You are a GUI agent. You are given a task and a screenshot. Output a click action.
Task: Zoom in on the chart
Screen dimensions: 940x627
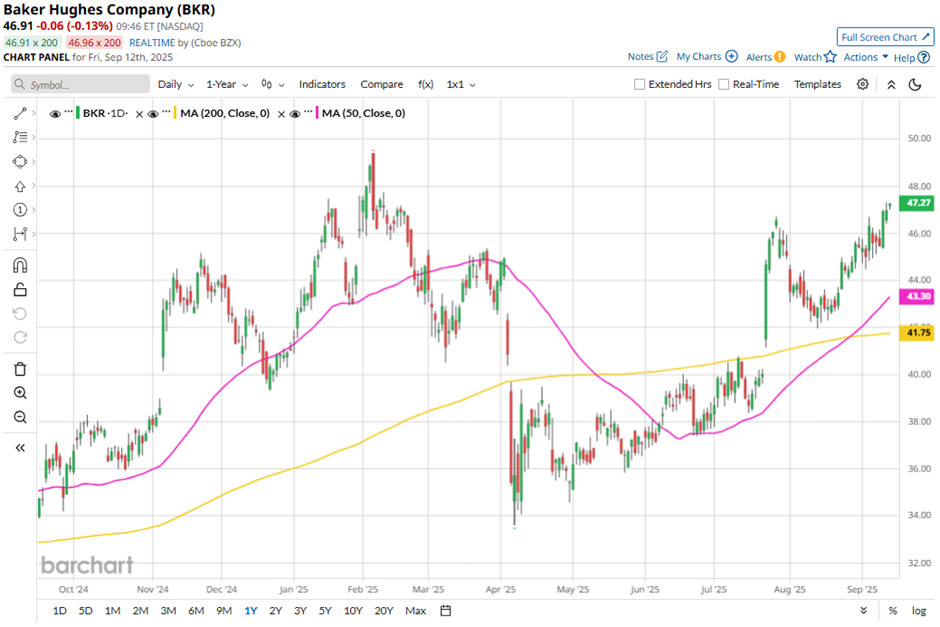click(20, 393)
